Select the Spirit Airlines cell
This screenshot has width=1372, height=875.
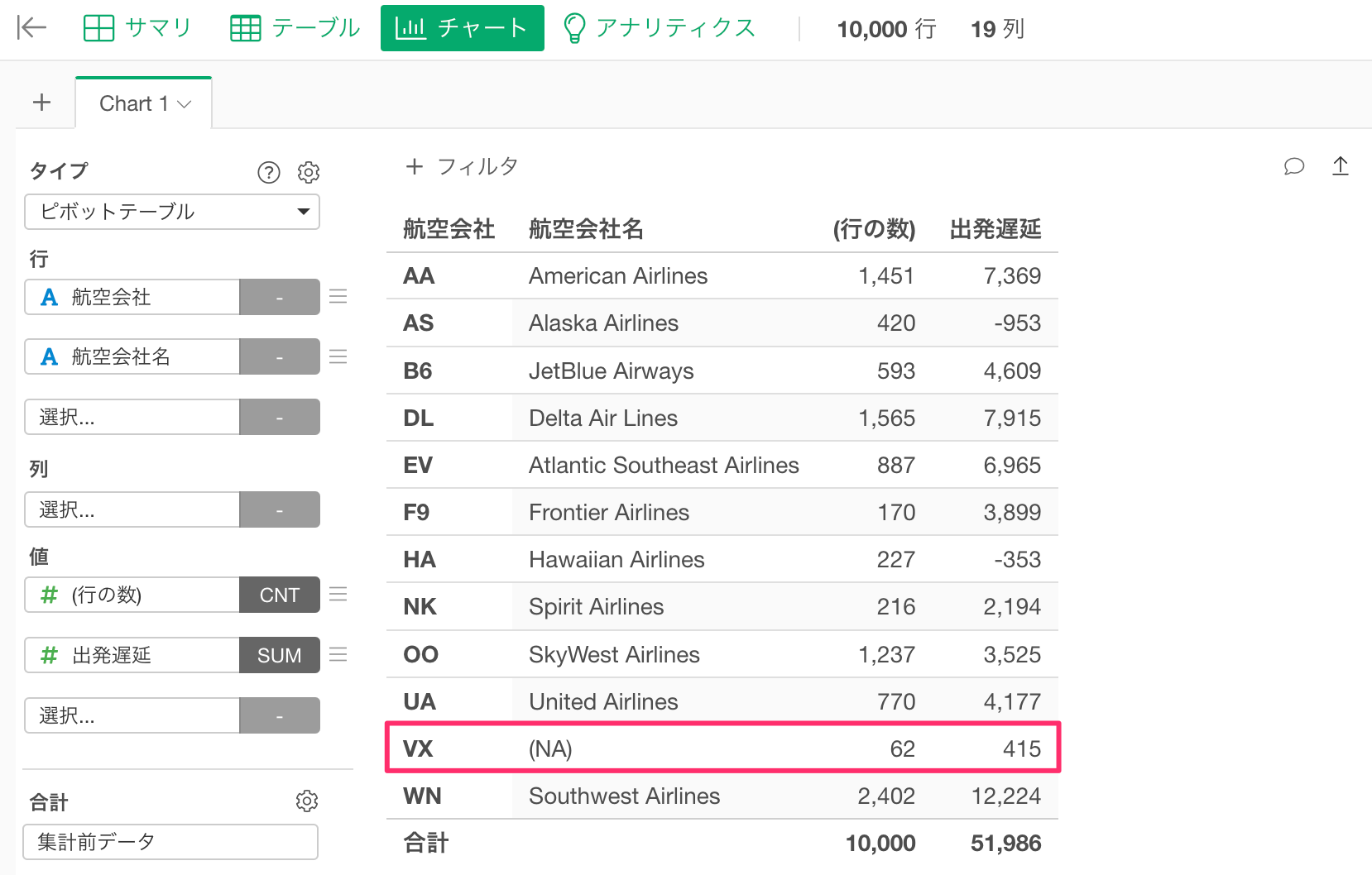[596, 606]
